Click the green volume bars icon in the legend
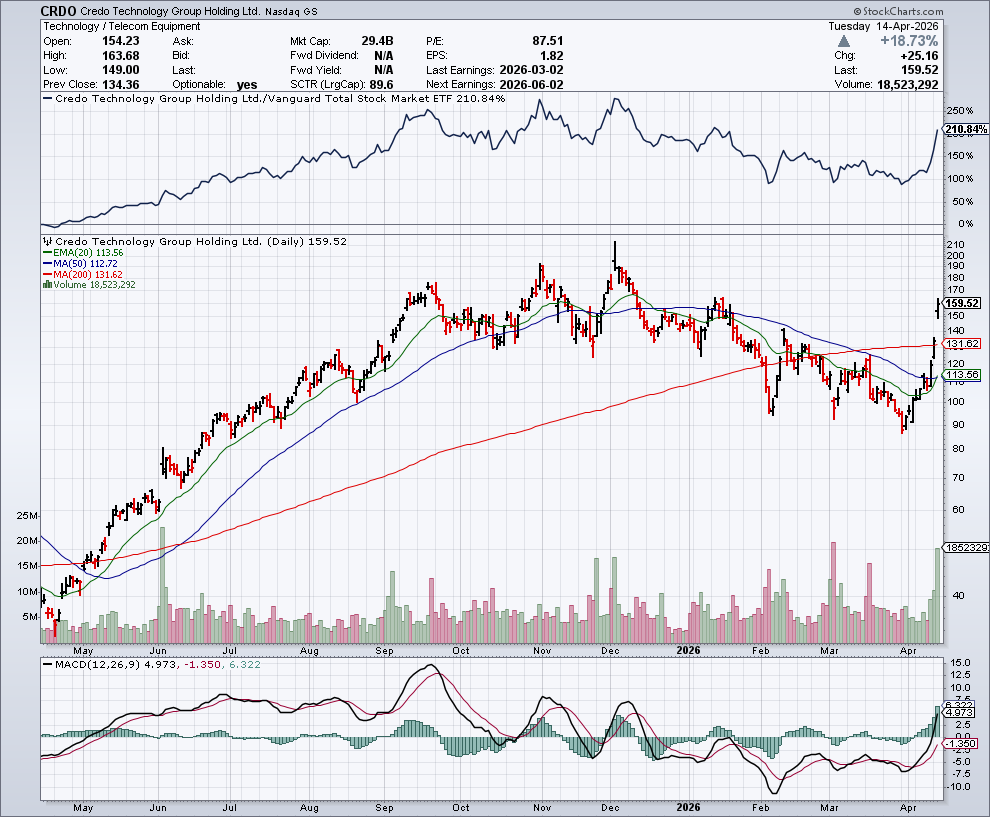Screen dimensions: 990x817 tap(46, 285)
